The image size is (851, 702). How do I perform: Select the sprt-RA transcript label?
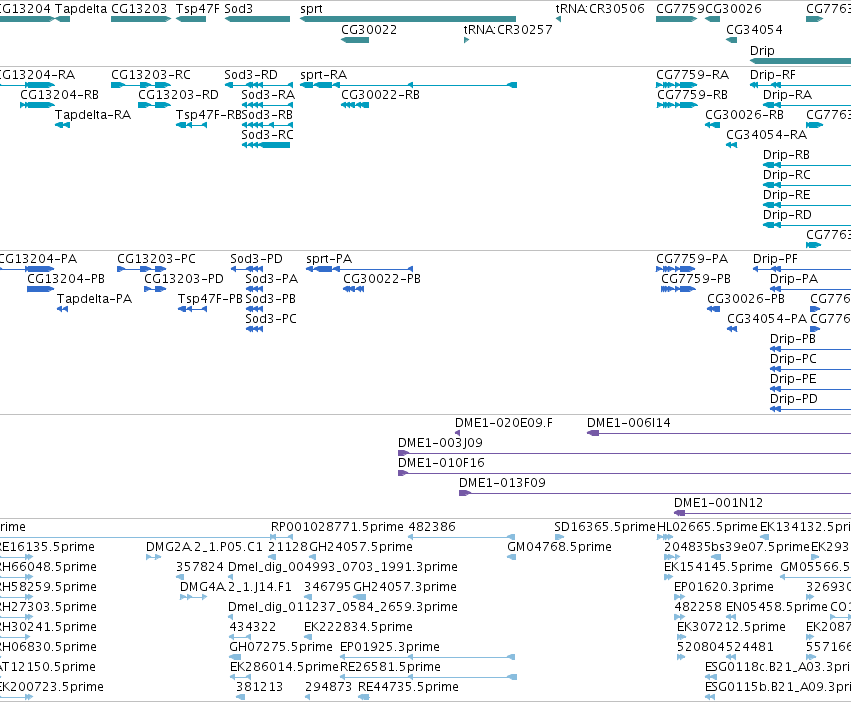pyautogui.click(x=323, y=75)
